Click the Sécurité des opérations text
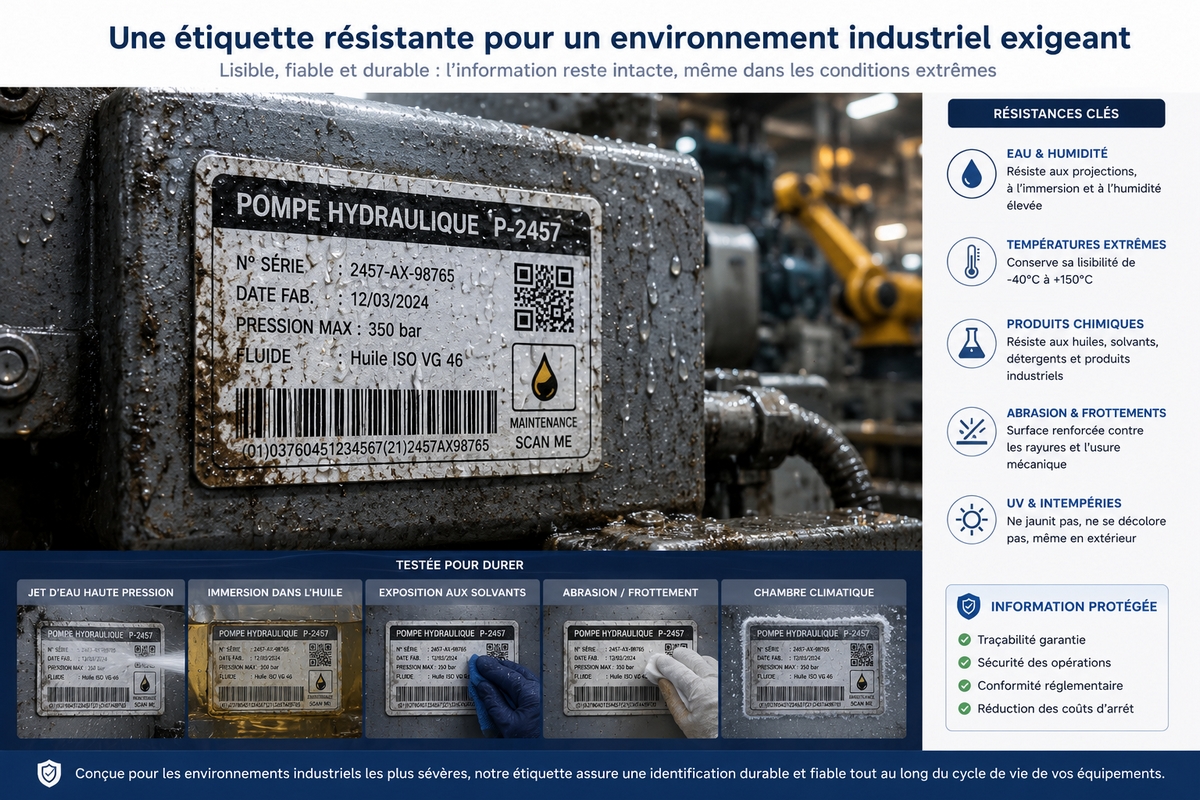This screenshot has height=800, width=1200. 1044,662
